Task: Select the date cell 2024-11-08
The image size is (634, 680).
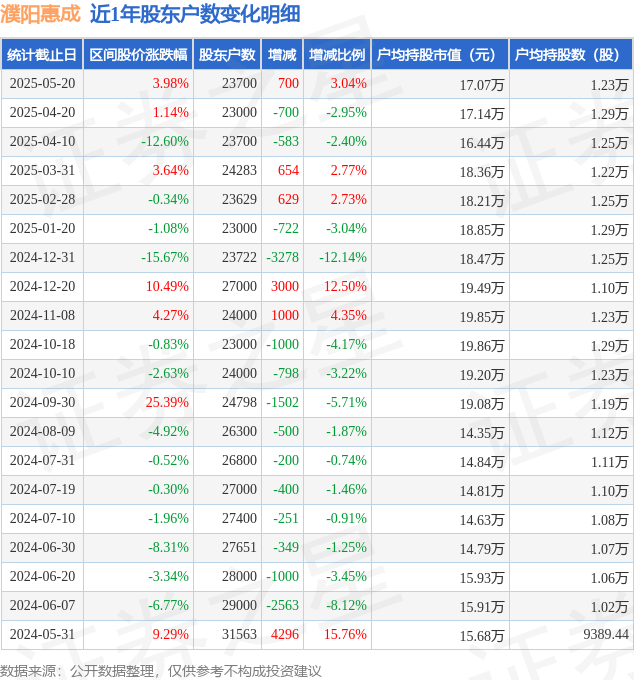Action: point(42,315)
